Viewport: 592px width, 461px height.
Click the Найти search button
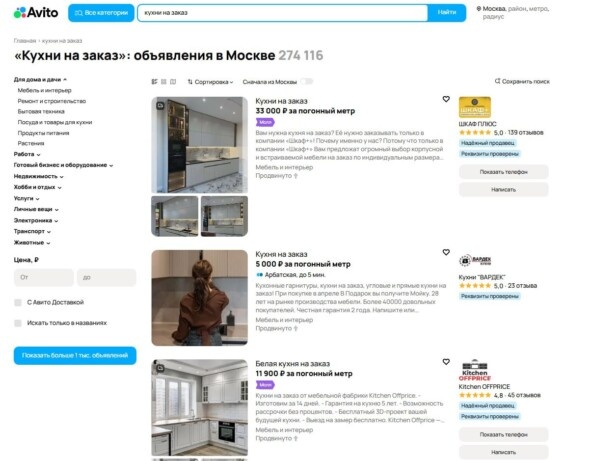tap(447, 12)
